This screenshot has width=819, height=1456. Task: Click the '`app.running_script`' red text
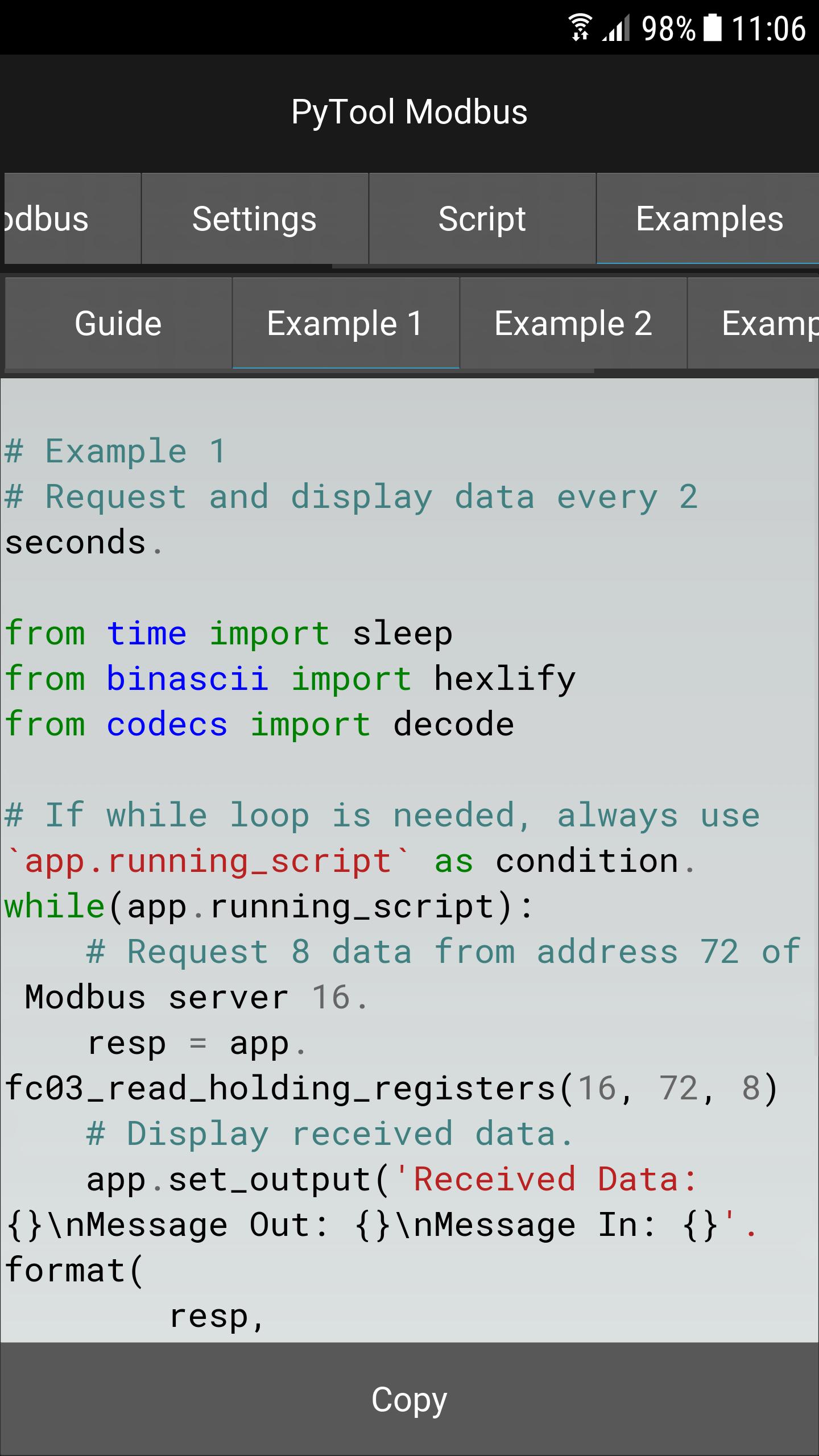click(208, 861)
